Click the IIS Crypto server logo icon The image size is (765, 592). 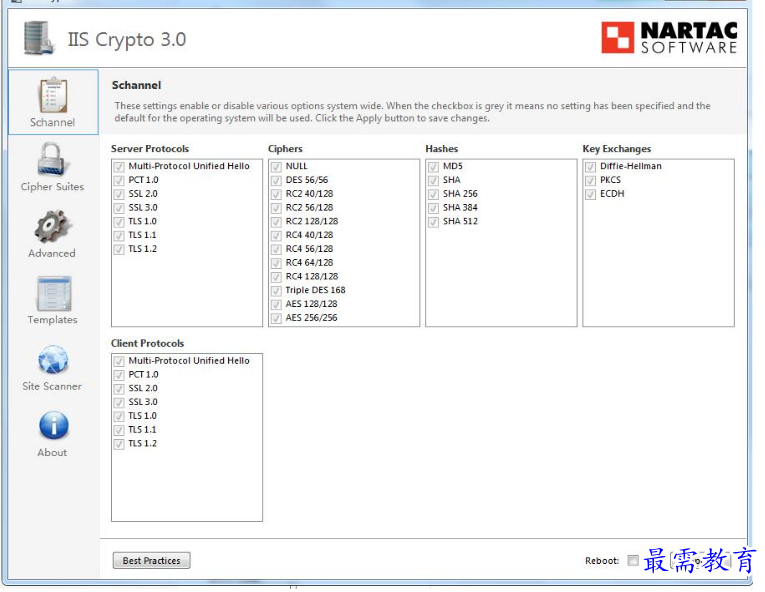point(38,38)
